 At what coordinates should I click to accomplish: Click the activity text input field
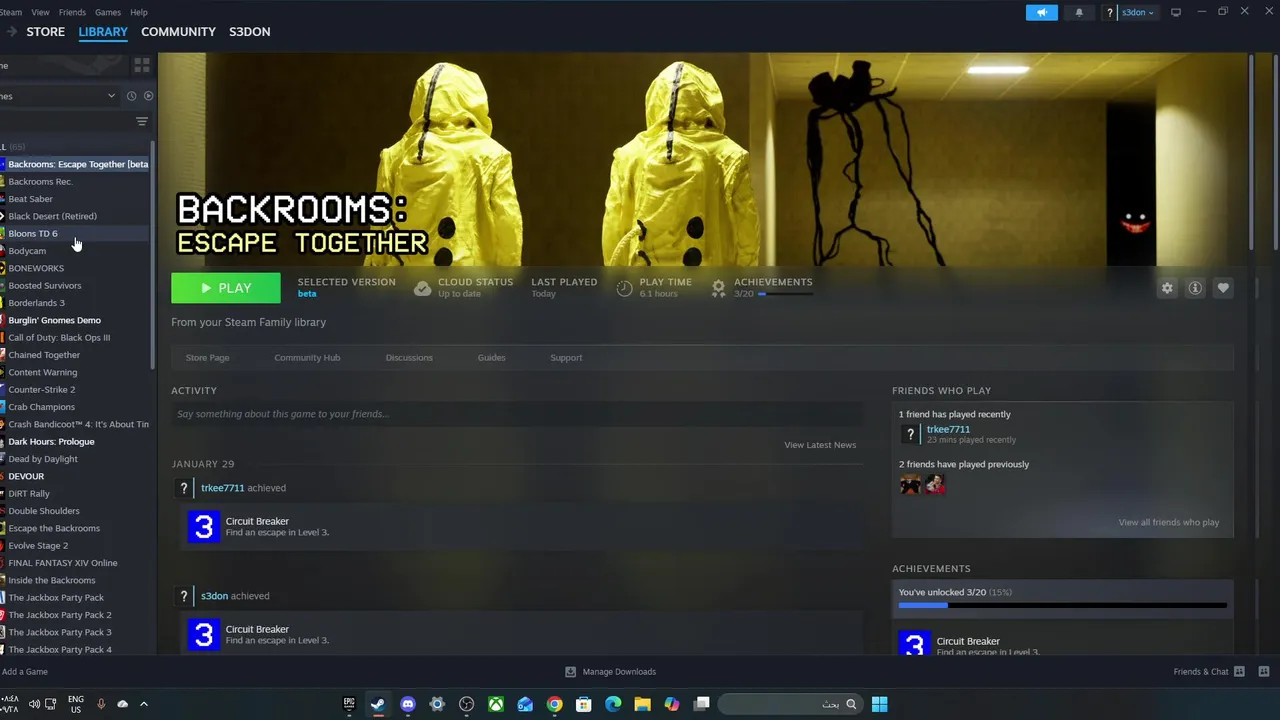(517, 414)
